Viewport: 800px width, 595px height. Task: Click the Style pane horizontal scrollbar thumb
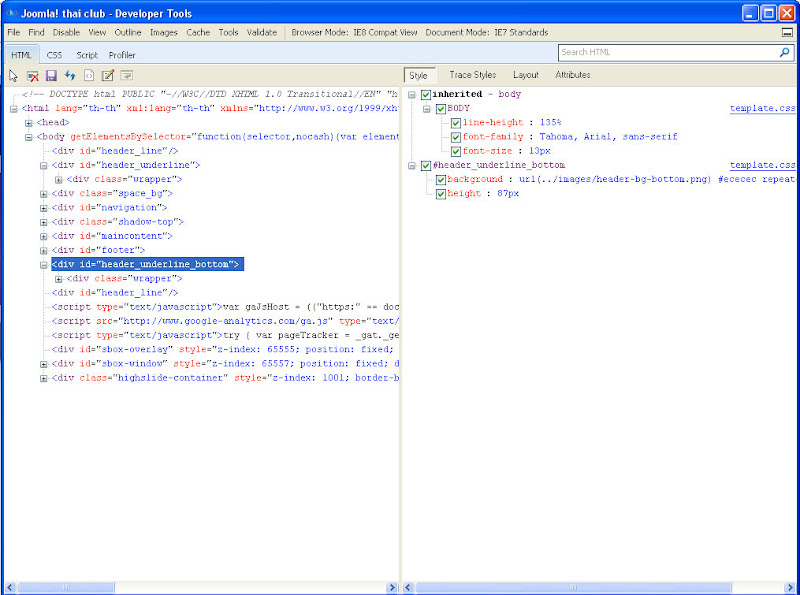click(x=573, y=588)
